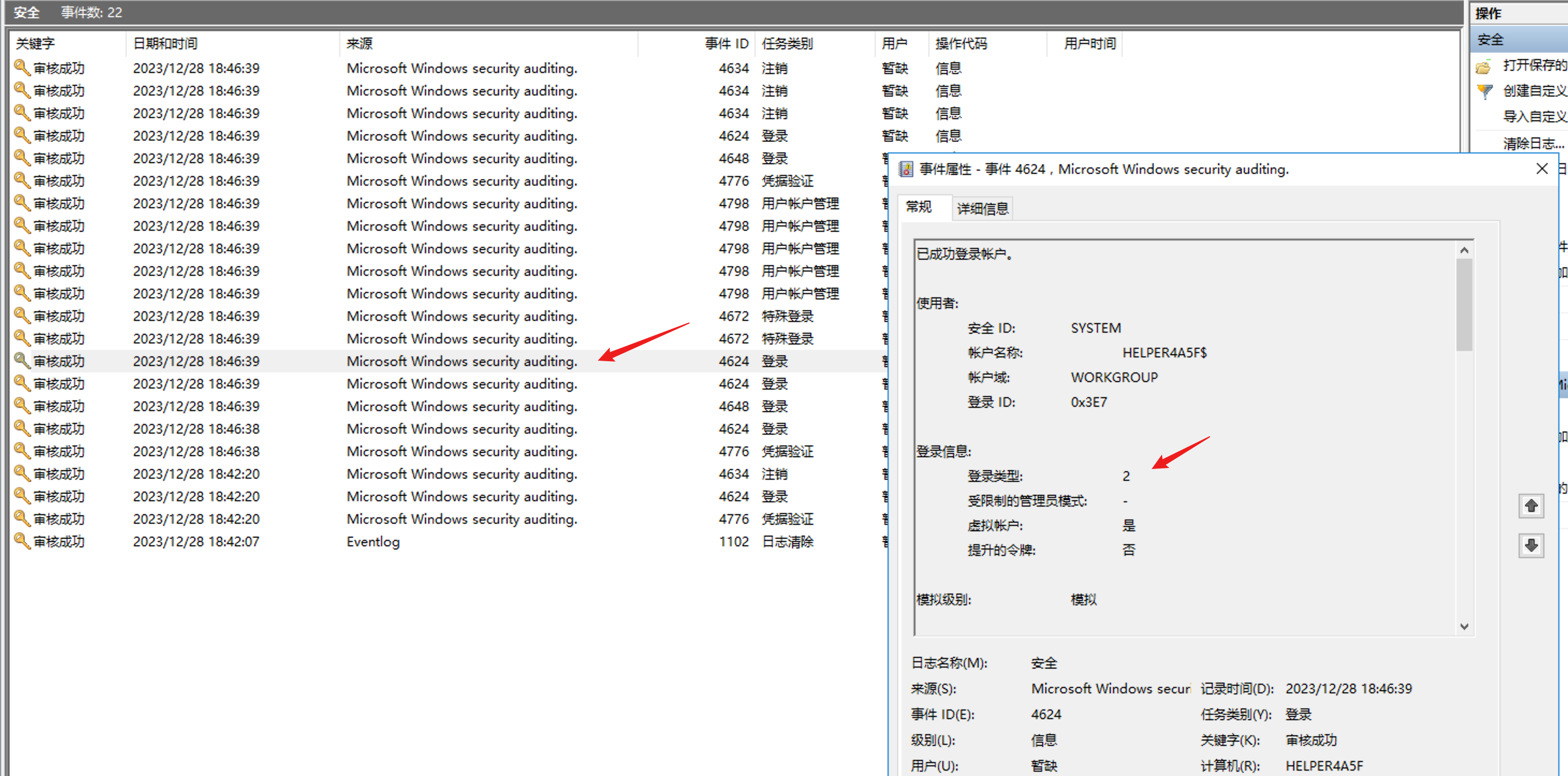Sort by the 事件 ID column header
This screenshot has width=1568, height=776.
[726, 44]
